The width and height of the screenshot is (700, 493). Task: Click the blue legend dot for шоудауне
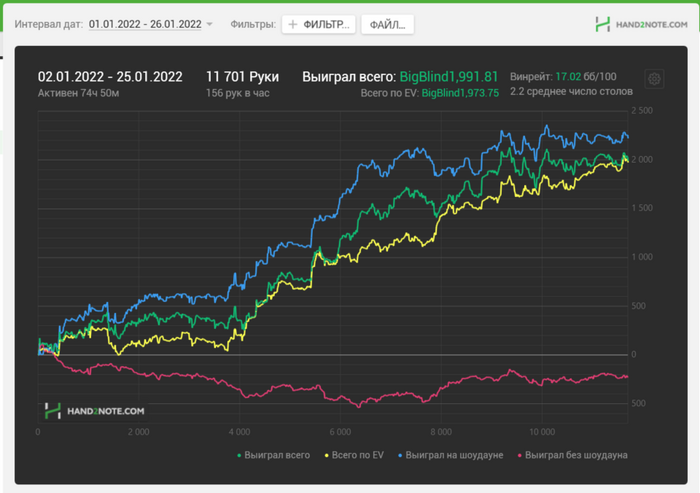(400, 455)
